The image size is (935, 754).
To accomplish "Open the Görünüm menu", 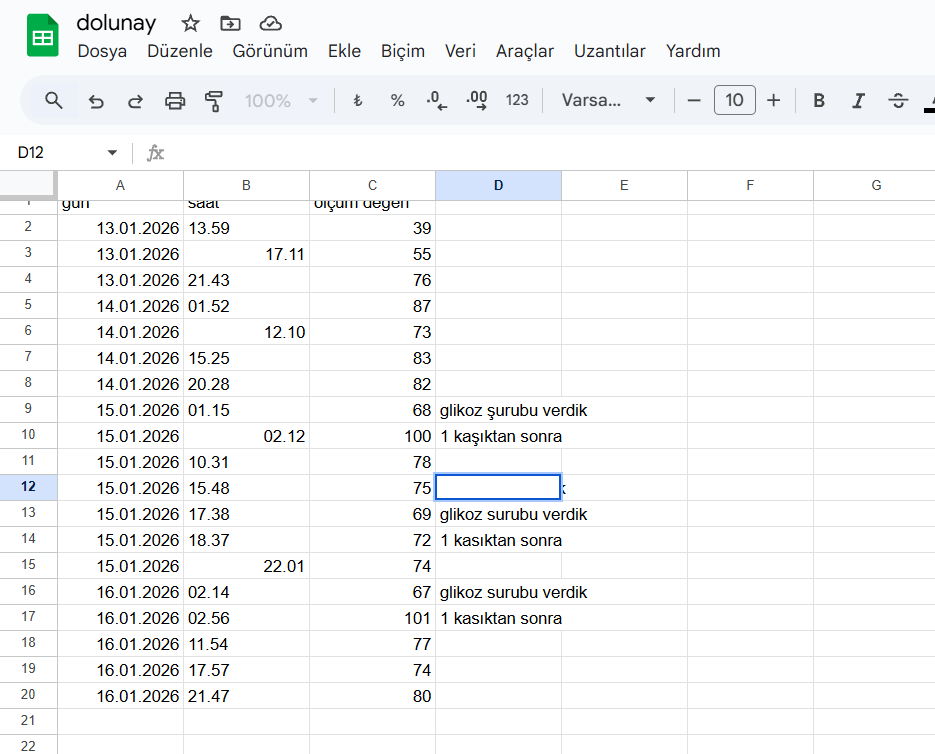I will 270,51.
